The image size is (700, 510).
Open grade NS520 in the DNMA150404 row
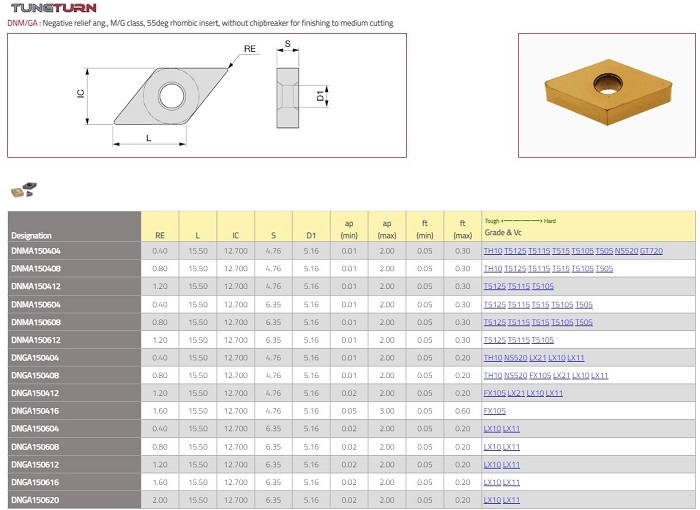click(x=626, y=251)
